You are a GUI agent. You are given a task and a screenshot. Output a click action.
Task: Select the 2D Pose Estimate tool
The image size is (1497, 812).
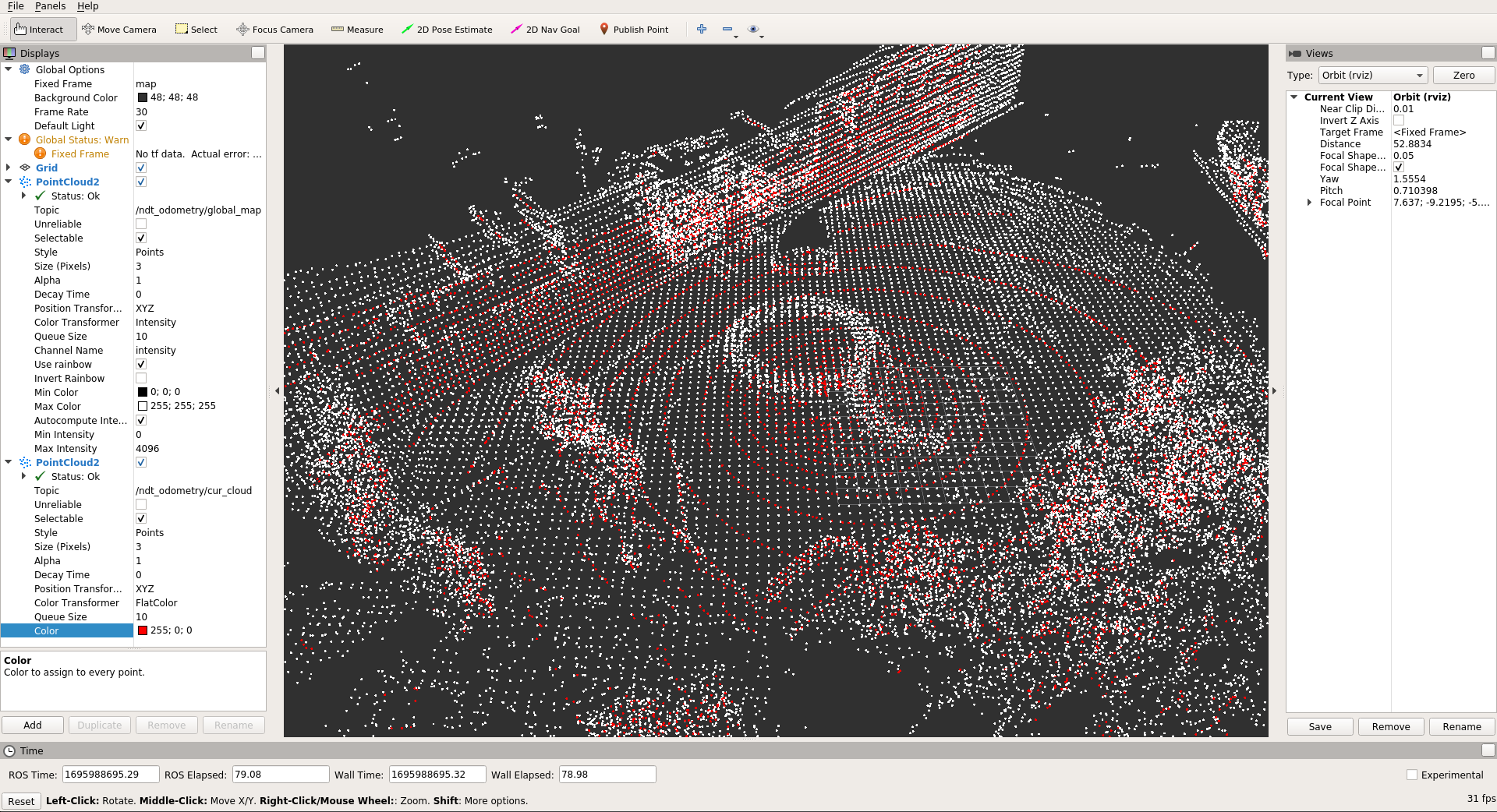[x=447, y=29]
